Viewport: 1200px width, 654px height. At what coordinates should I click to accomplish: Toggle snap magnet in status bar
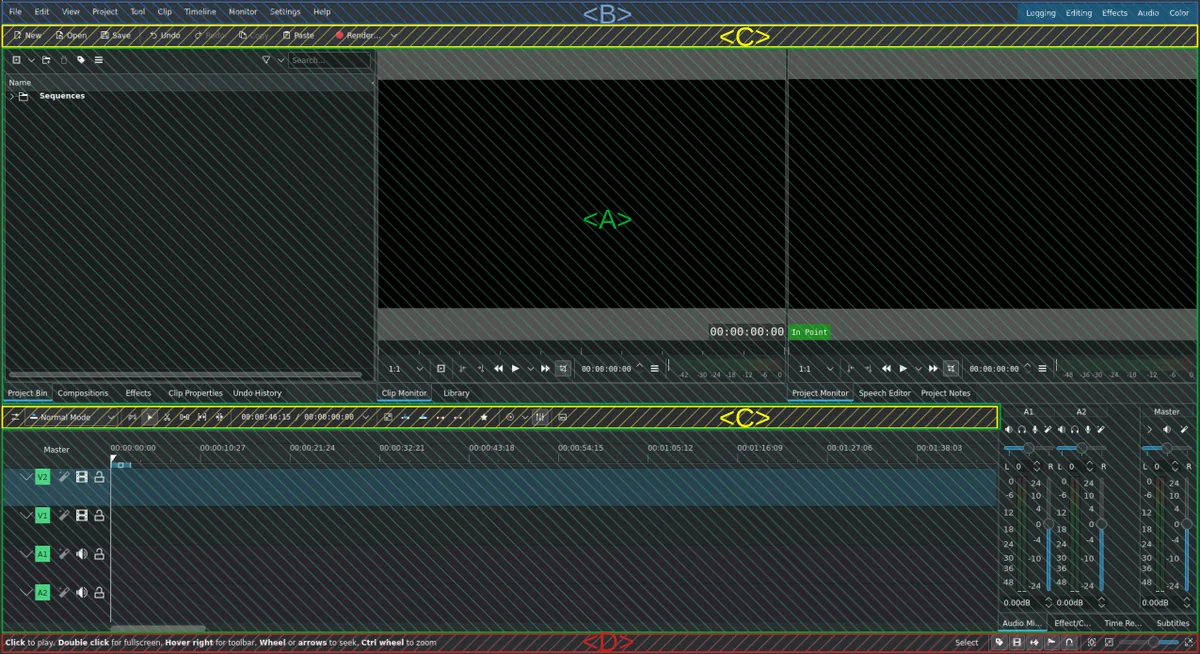pos(1069,642)
